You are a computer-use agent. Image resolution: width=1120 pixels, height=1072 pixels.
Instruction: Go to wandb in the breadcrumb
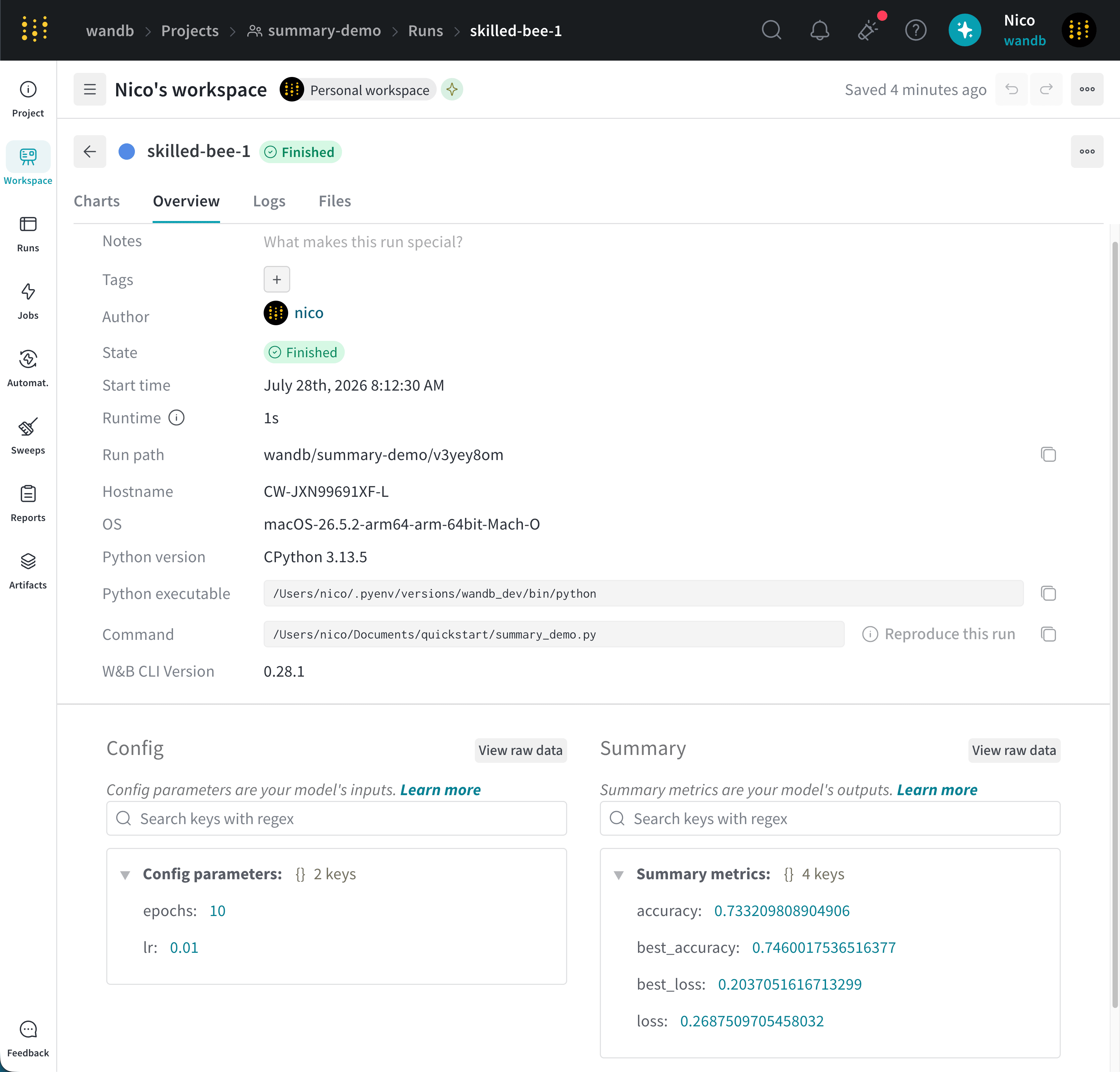(110, 30)
